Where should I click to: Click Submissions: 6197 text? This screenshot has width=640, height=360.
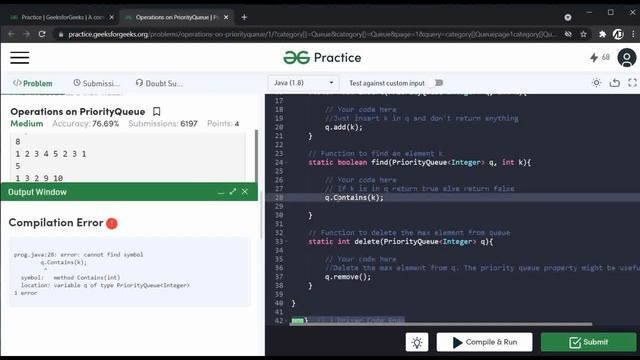(x=163, y=124)
